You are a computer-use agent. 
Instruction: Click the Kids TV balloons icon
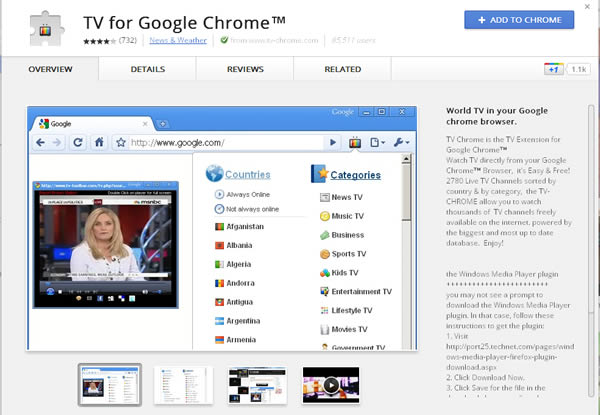(324, 273)
